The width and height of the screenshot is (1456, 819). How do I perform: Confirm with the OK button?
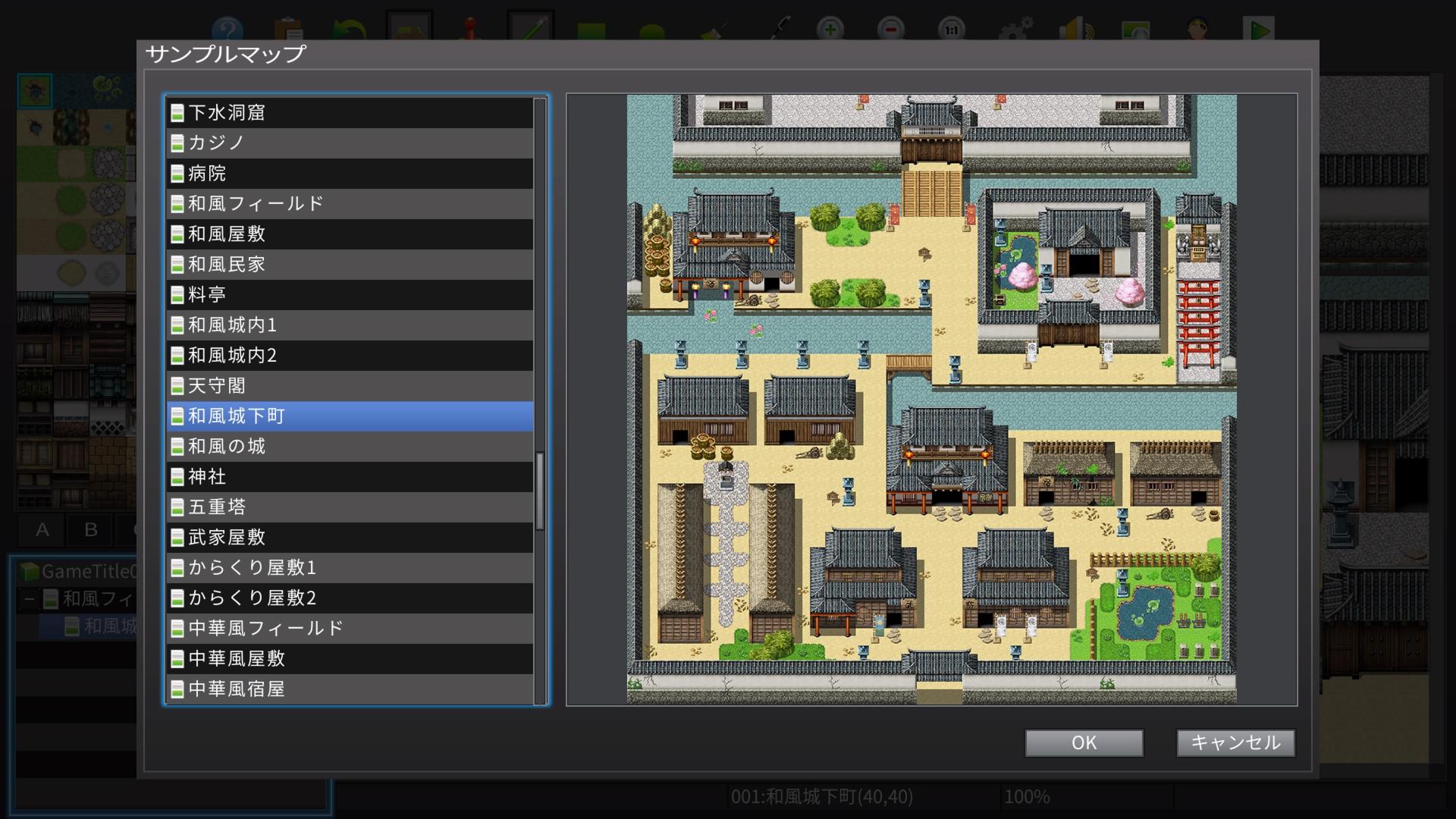tap(1084, 742)
